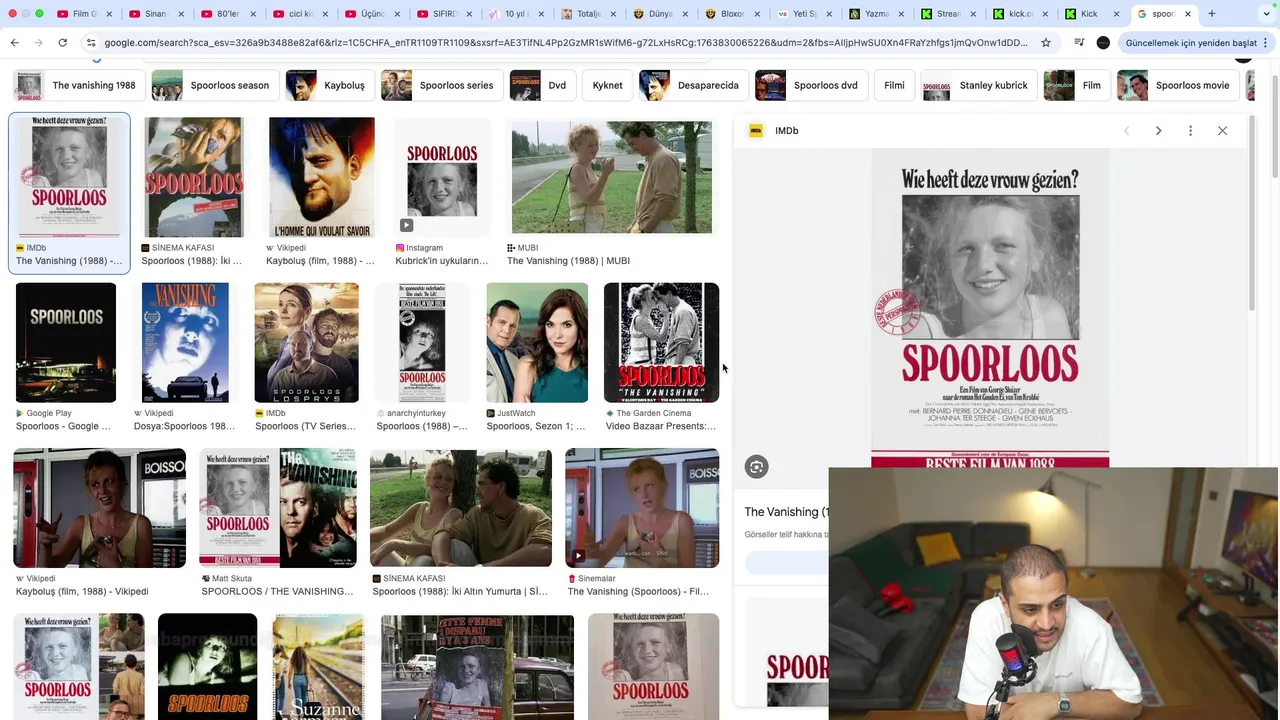
Task: Select the 'Kayboluş' filter chip
Action: point(328,85)
